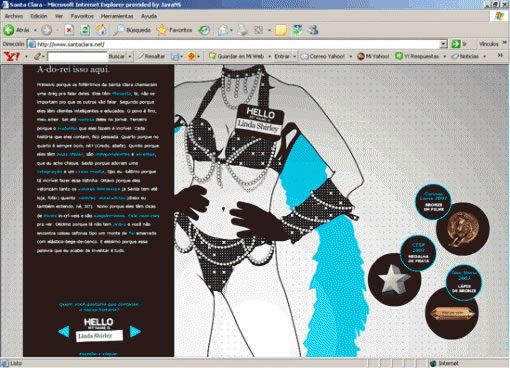Viewport: 510px width, 368px height.
Task: Expand the Mail icon dropdown arrow
Action: (231, 30)
